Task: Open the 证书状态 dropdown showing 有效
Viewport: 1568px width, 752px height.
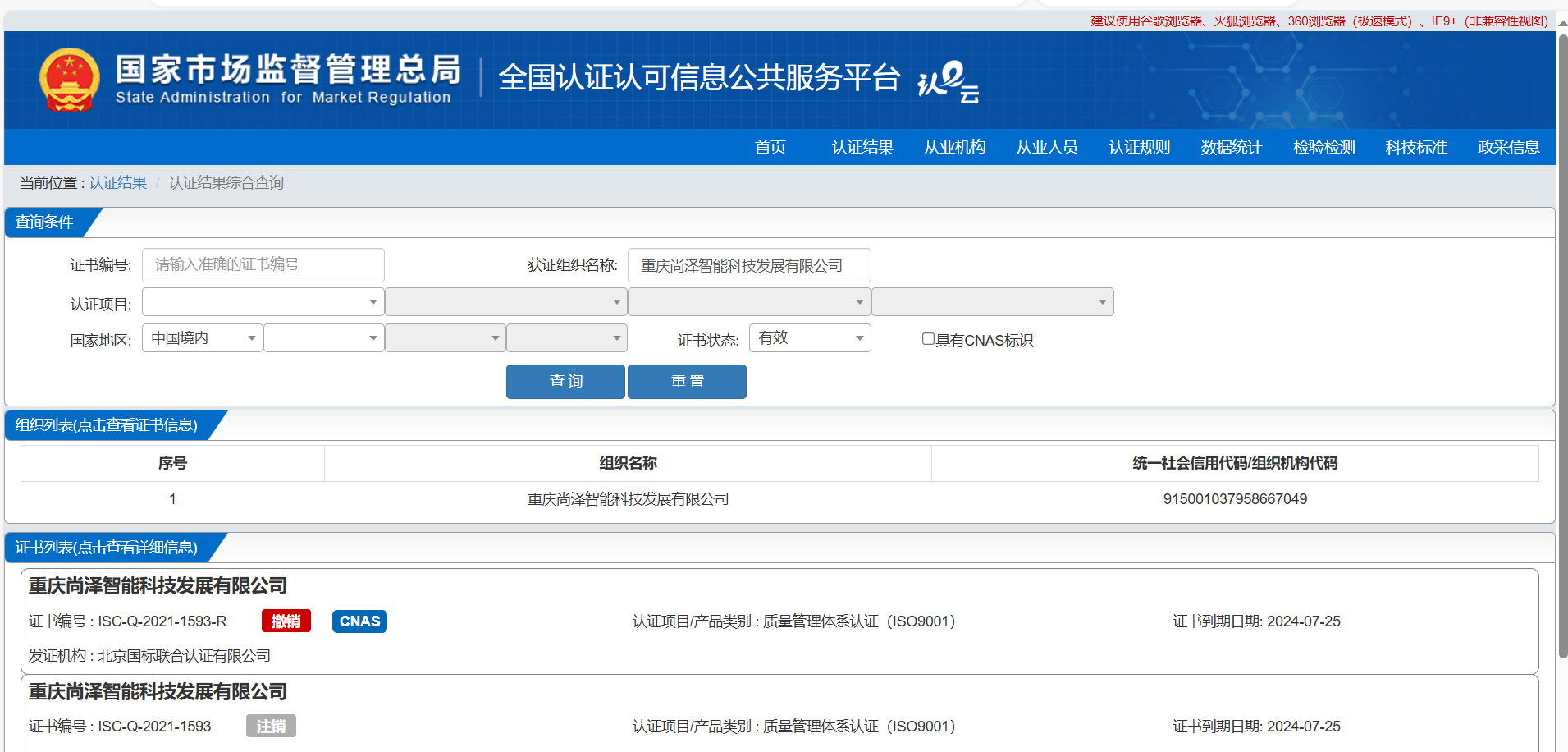Action: tap(810, 337)
